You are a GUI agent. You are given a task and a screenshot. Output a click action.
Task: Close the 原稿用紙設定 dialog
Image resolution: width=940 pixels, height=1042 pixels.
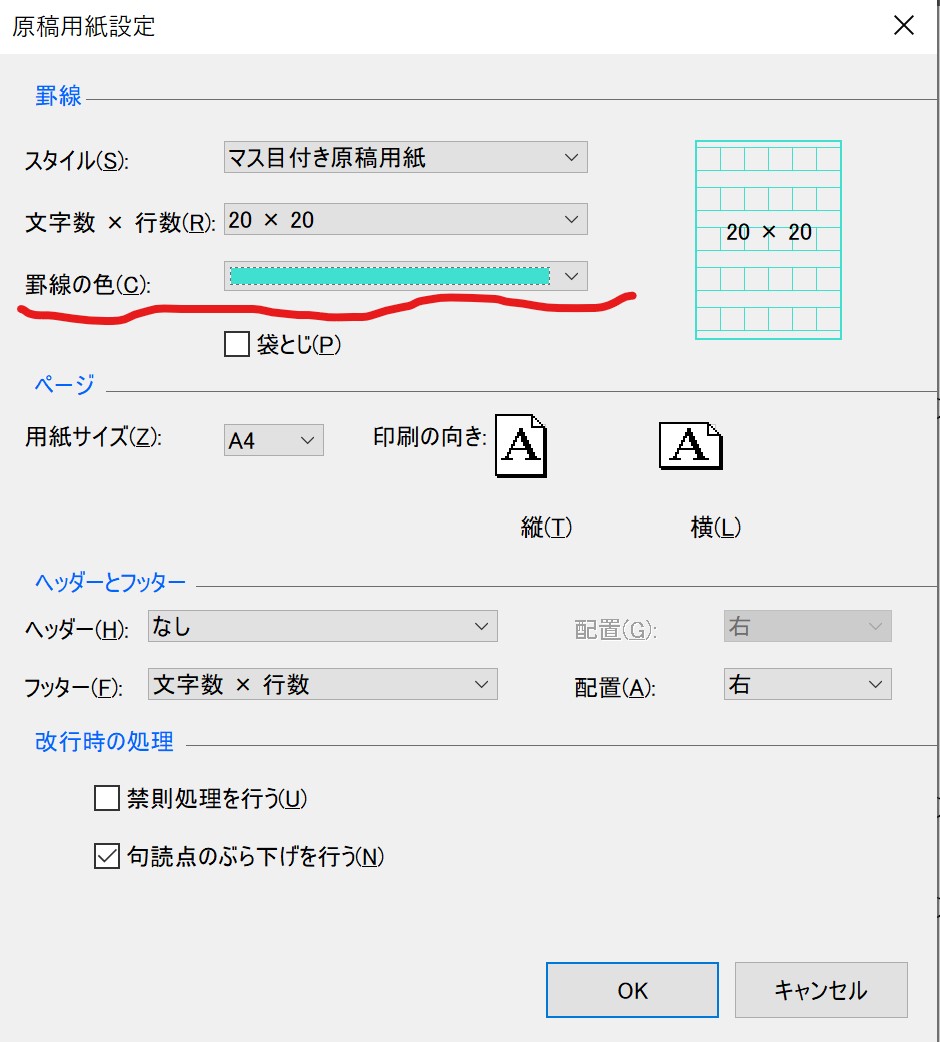point(903,26)
